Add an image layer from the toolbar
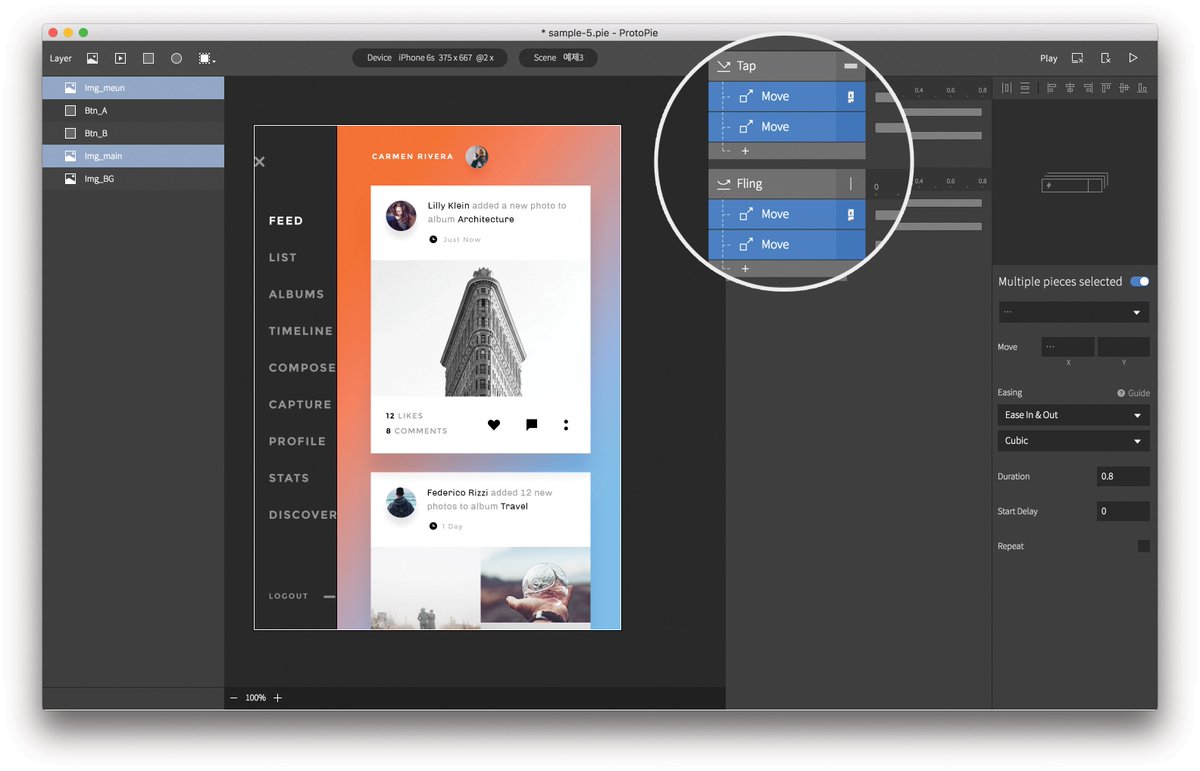Screen dimensions: 1200x771 92,59
